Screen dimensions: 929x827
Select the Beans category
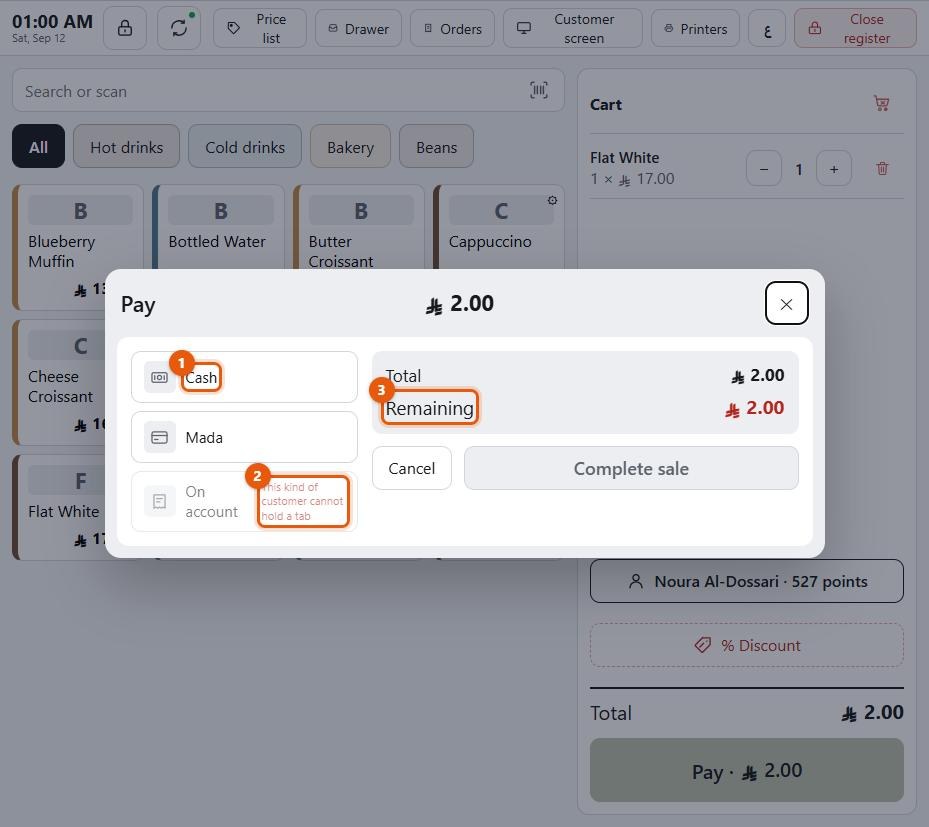click(436, 146)
